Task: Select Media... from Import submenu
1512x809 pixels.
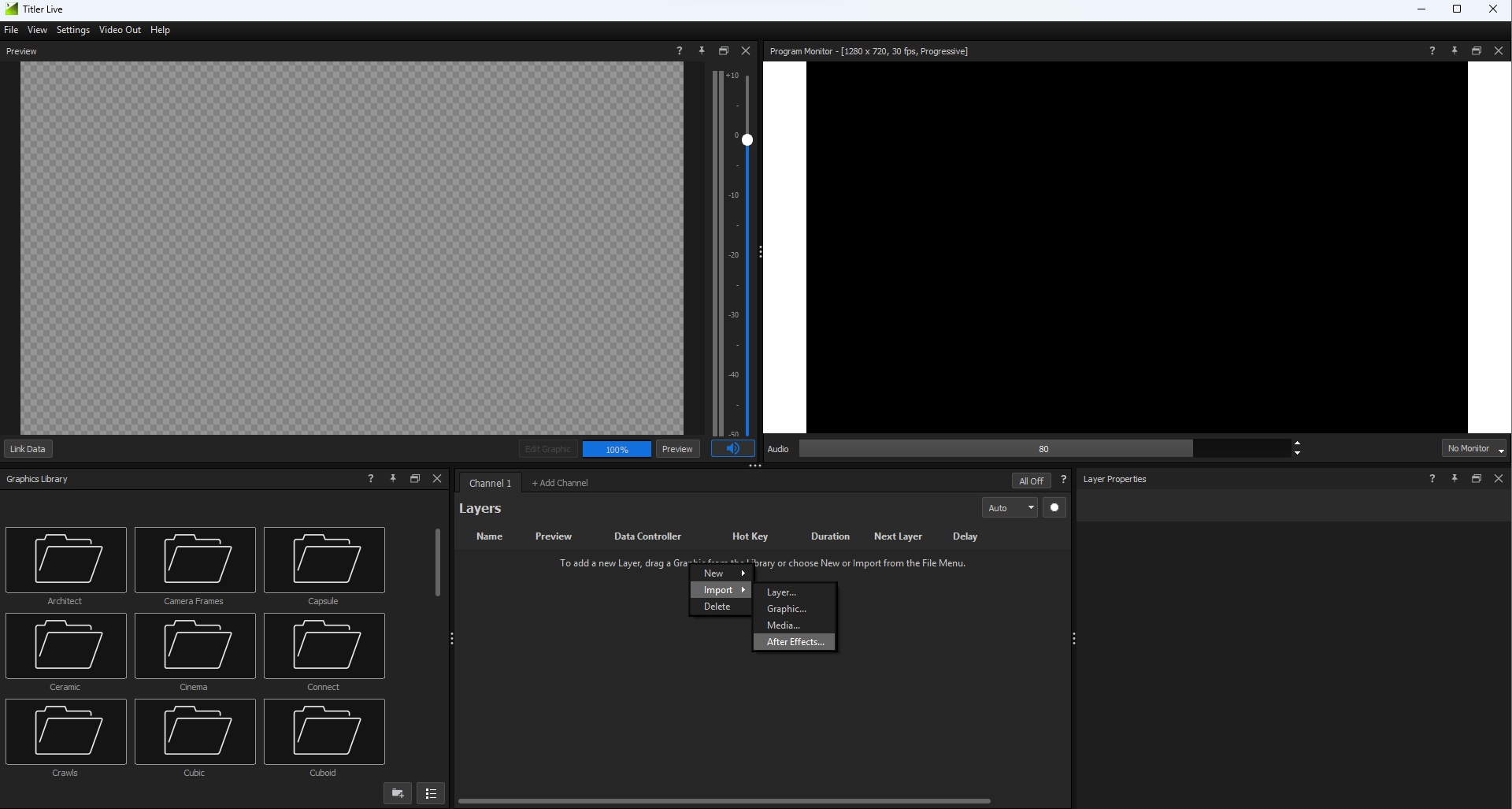Action: 794,625
